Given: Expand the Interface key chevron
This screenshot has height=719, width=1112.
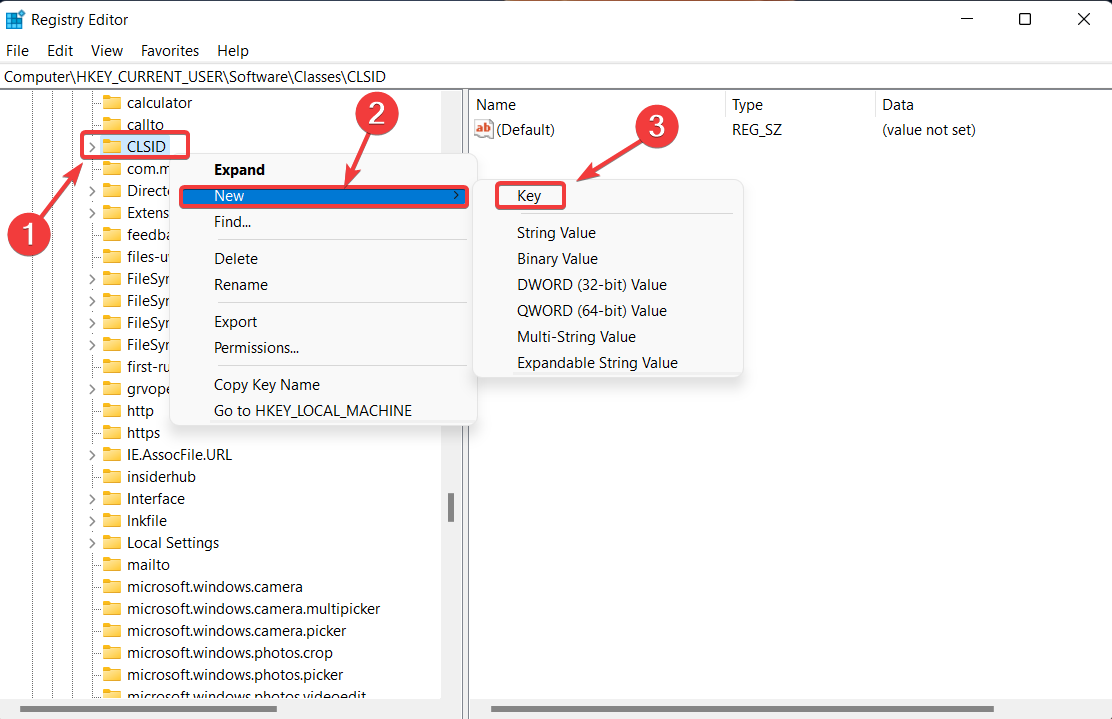Looking at the screenshot, I should tap(91, 499).
